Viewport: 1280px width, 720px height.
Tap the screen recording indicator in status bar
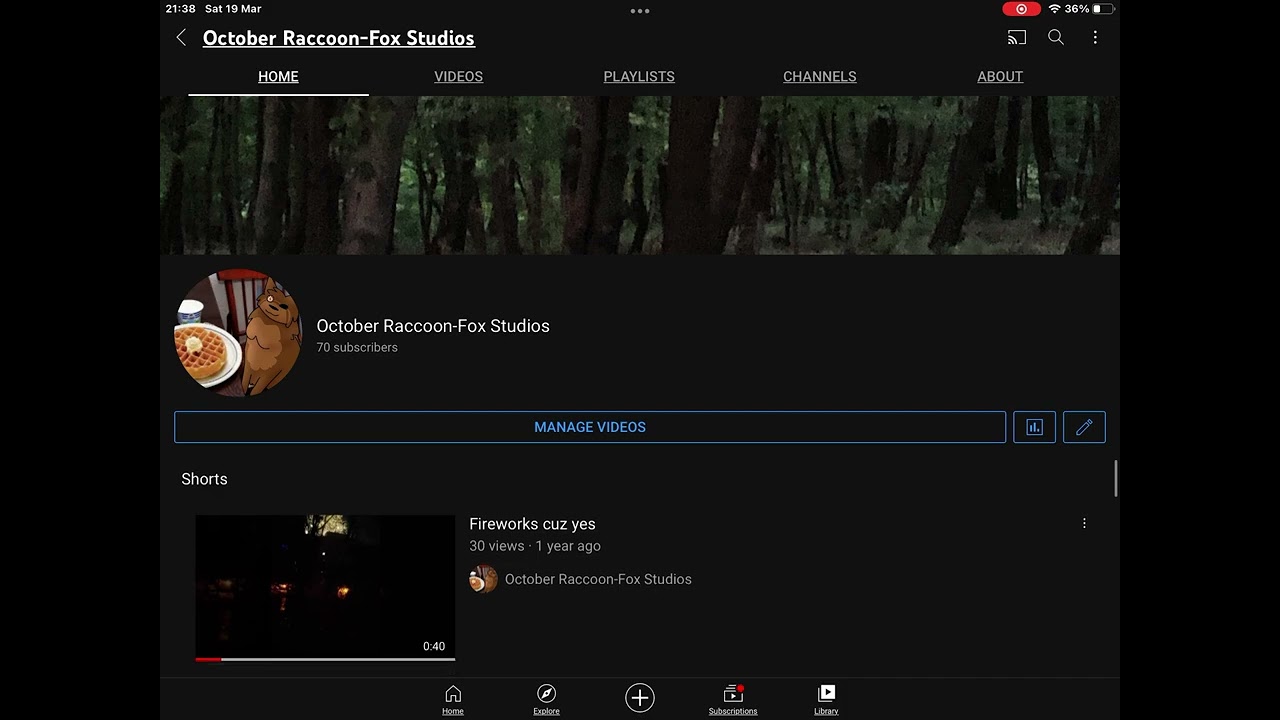[x=1021, y=9]
